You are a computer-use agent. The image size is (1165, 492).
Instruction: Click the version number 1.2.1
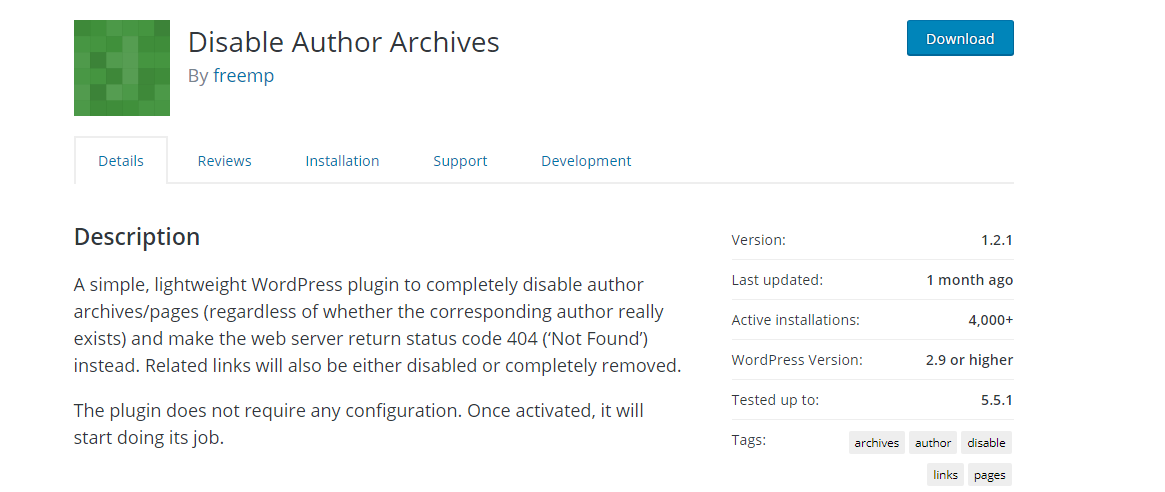click(x=997, y=240)
